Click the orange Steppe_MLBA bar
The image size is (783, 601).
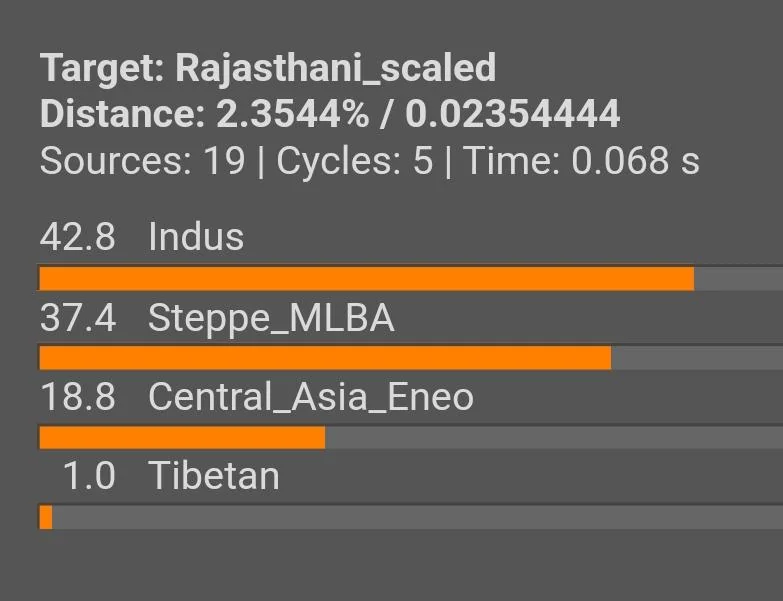pos(325,358)
